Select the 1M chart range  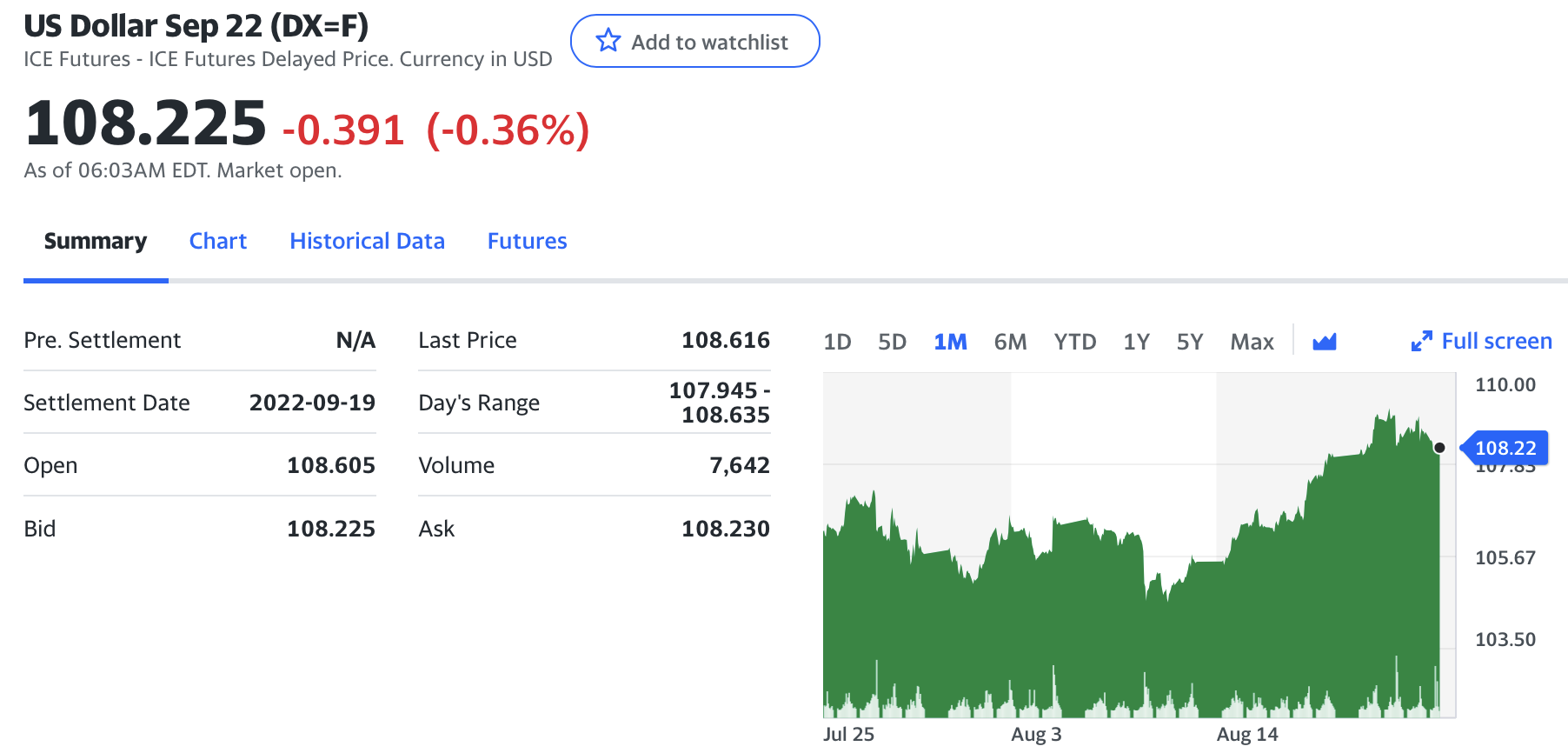pyautogui.click(x=950, y=342)
